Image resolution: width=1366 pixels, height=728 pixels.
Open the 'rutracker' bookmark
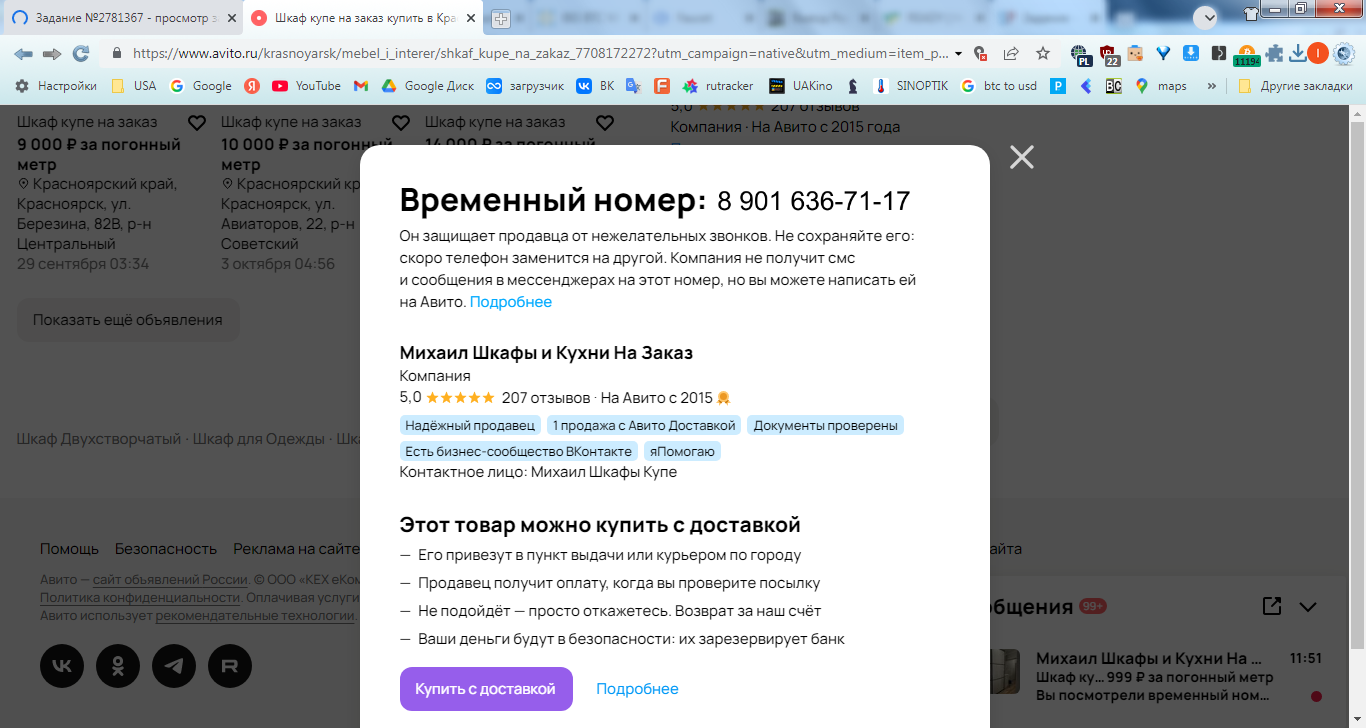click(719, 86)
